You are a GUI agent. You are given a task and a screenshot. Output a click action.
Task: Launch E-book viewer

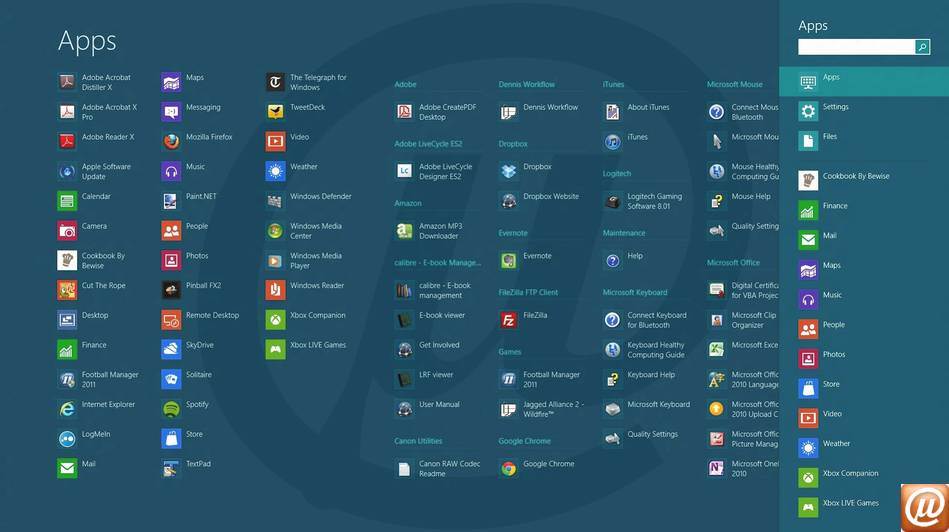tap(430, 319)
